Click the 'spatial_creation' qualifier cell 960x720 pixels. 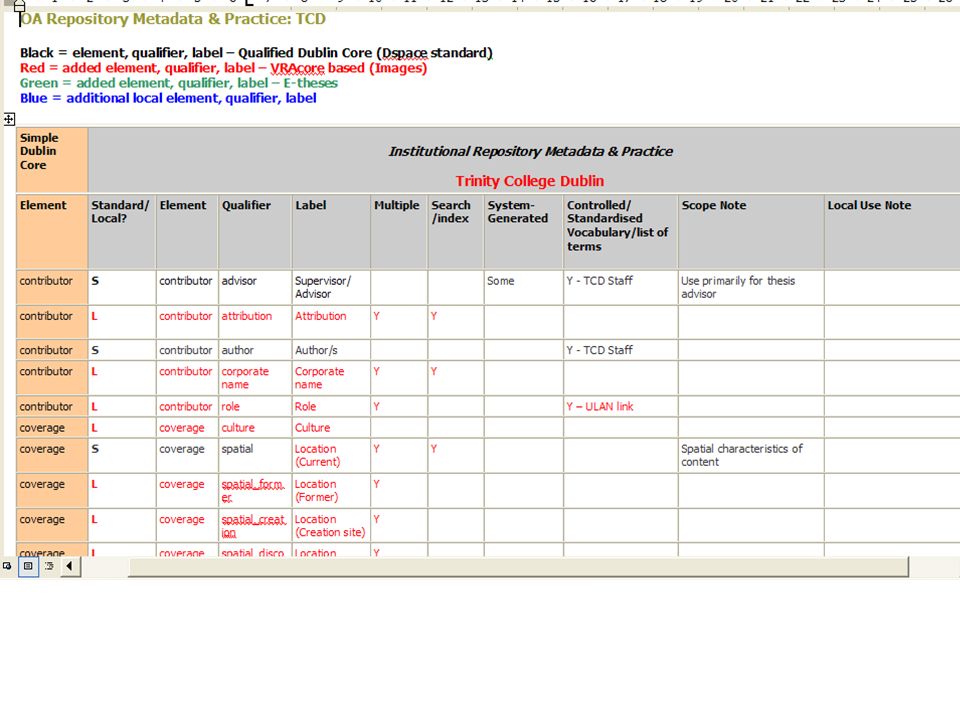tap(255, 525)
